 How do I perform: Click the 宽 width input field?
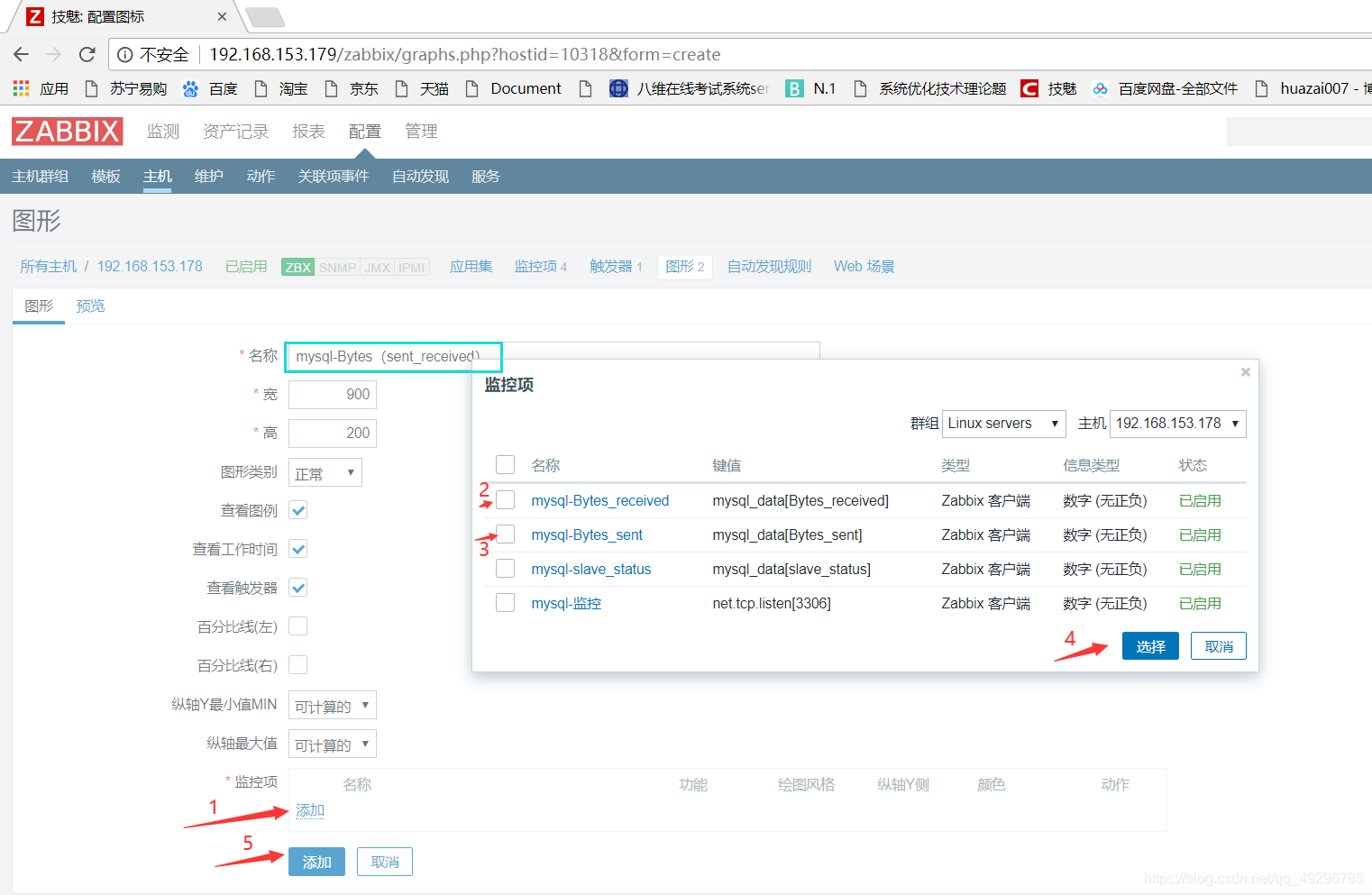tap(333, 395)
